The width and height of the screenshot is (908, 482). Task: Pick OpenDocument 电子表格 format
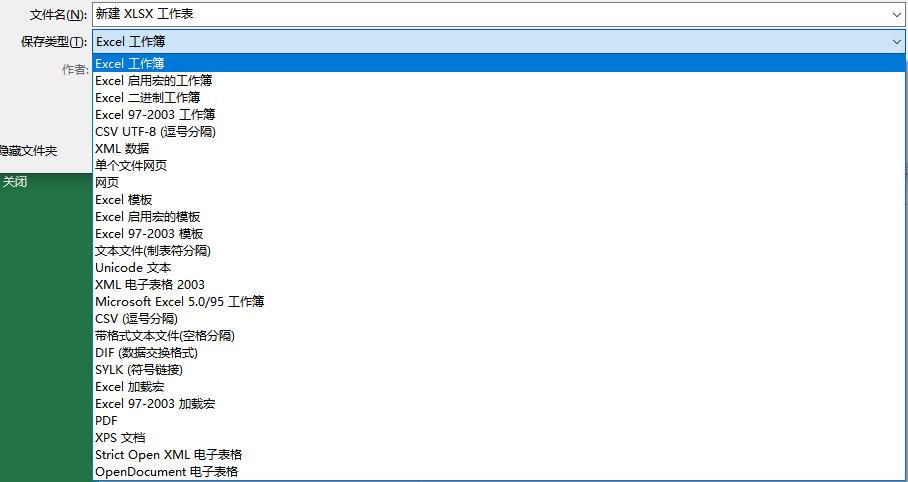click(499, 471)
